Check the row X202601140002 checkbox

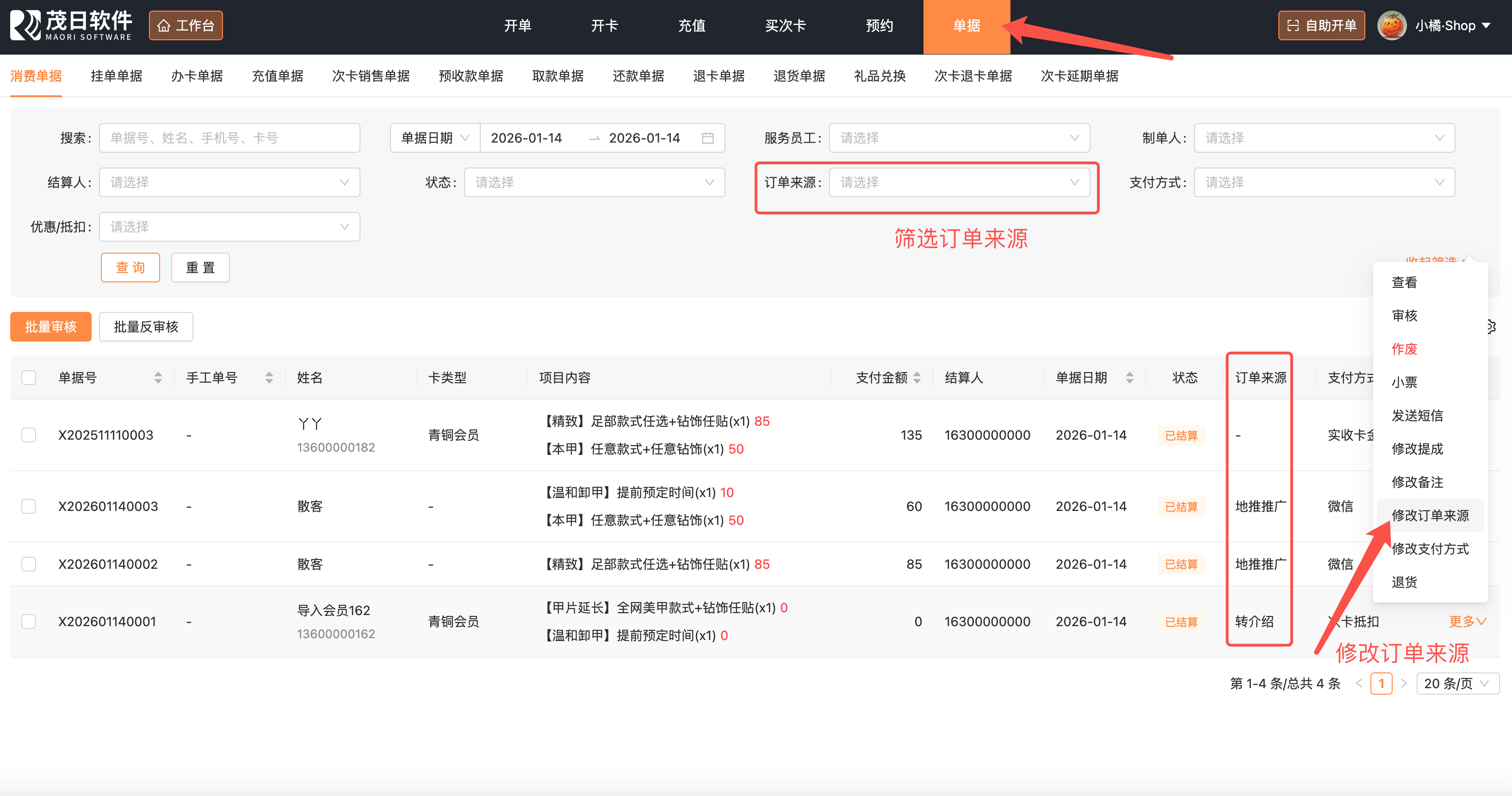29,564
